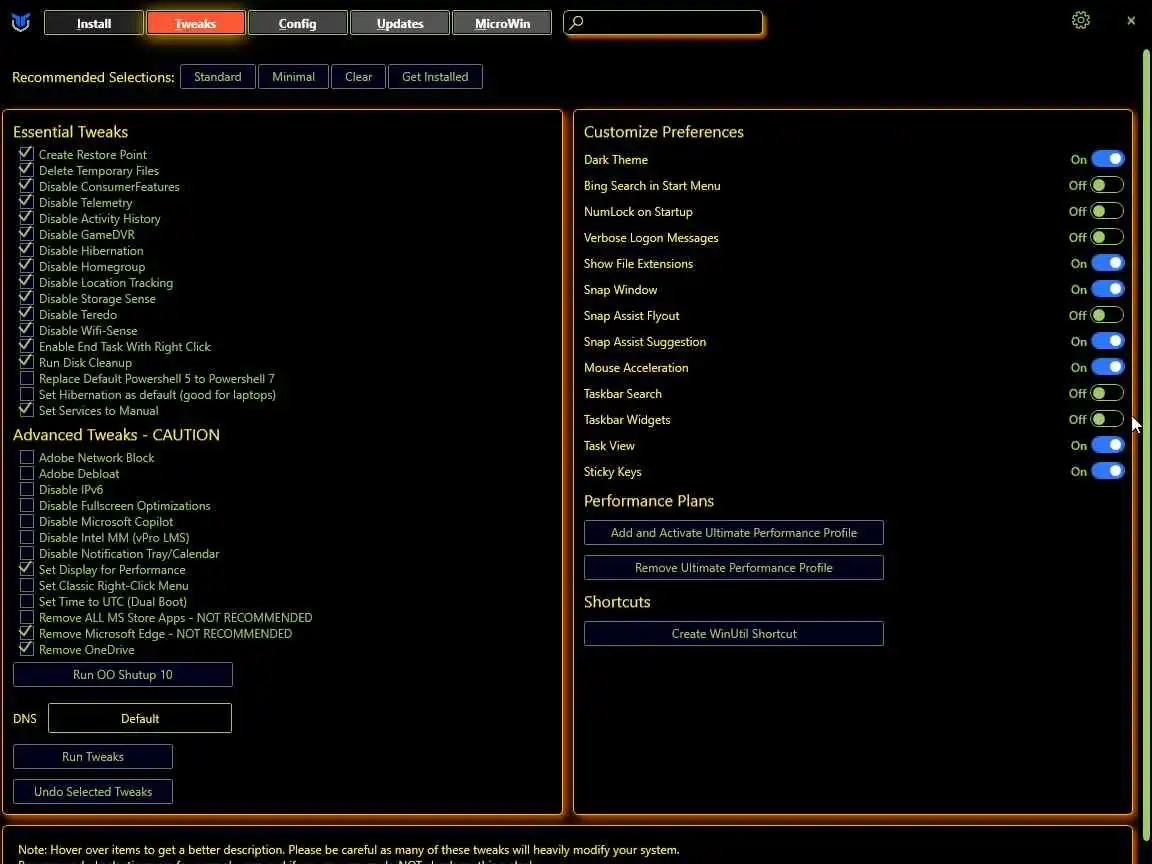Uncheck Remove OneDrive
This screenshot has height=864, width=1152.
pyautogui.click(x=26, y=649)
